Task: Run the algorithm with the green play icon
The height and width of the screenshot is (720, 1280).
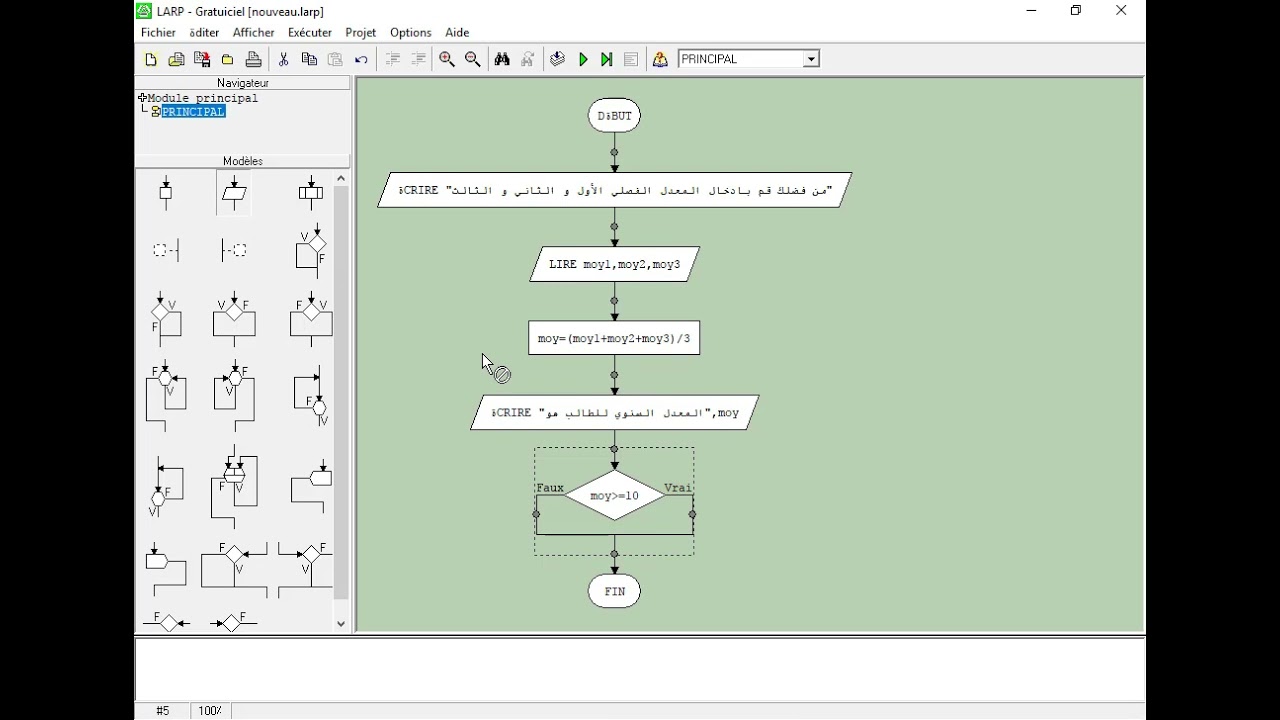Action: pyautogui.click(x=583, y=59)
